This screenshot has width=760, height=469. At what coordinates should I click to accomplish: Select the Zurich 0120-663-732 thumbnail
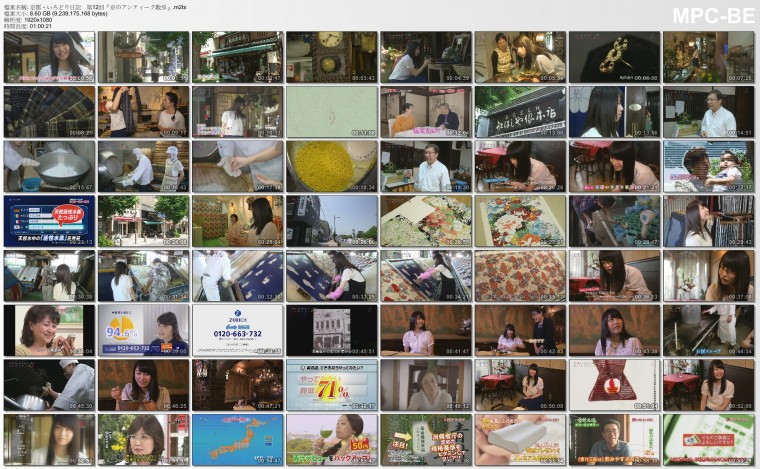point(238,331)
